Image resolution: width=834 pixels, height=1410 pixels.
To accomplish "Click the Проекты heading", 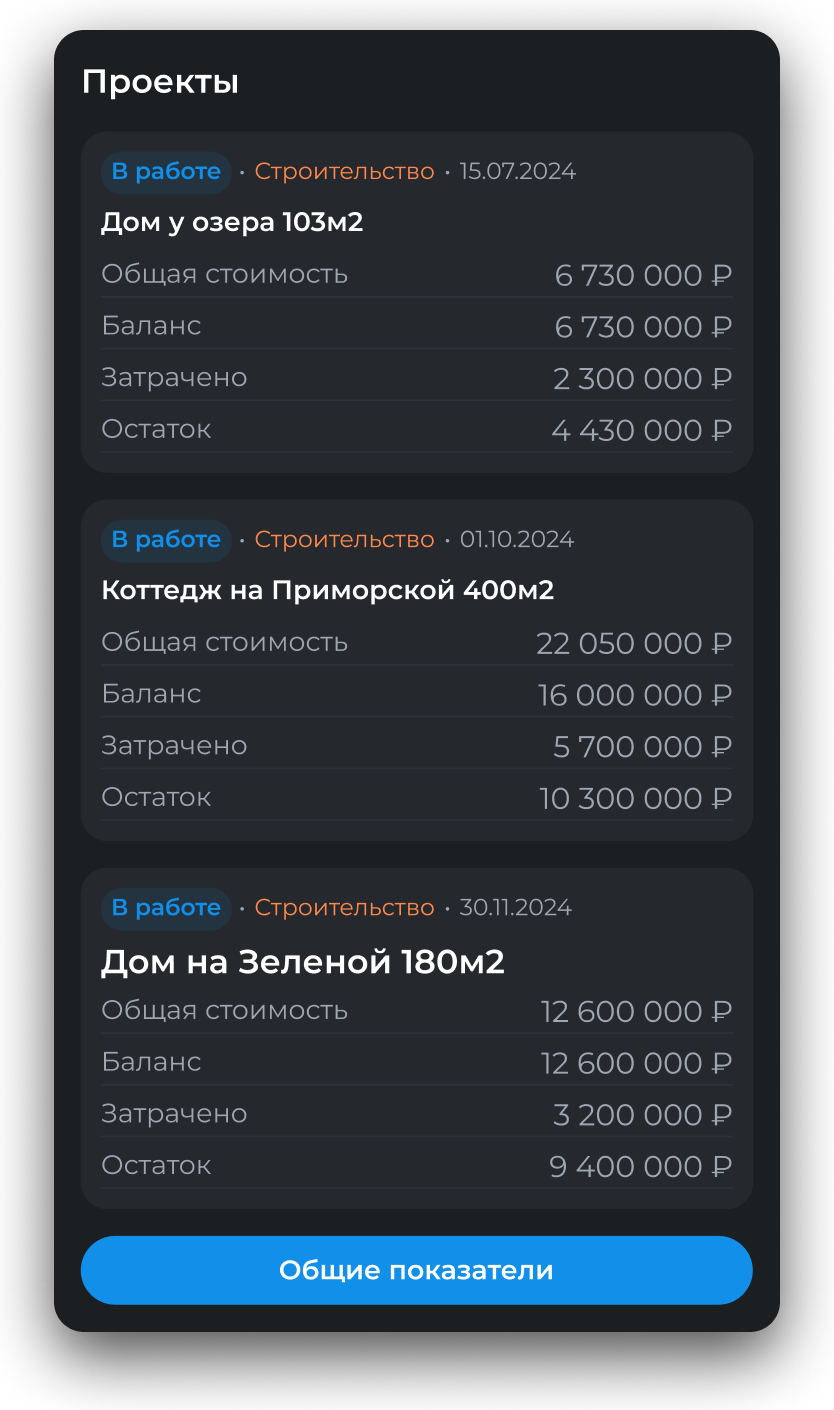I will (160, 82).
